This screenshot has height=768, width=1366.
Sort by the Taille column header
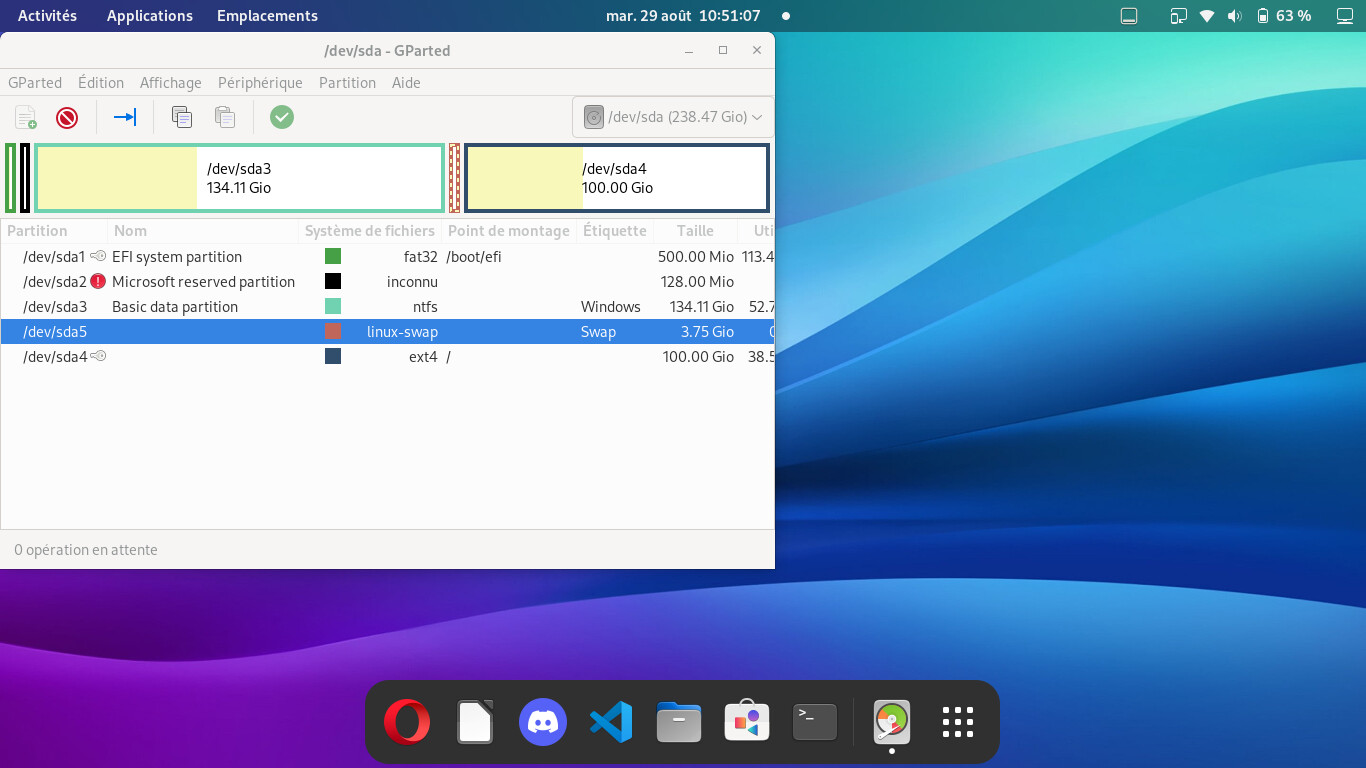[695, 231]
